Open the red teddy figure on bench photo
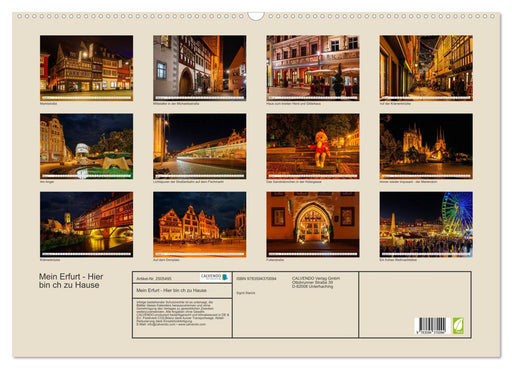This screenshot has height=369, width=512. click(313, 146)
